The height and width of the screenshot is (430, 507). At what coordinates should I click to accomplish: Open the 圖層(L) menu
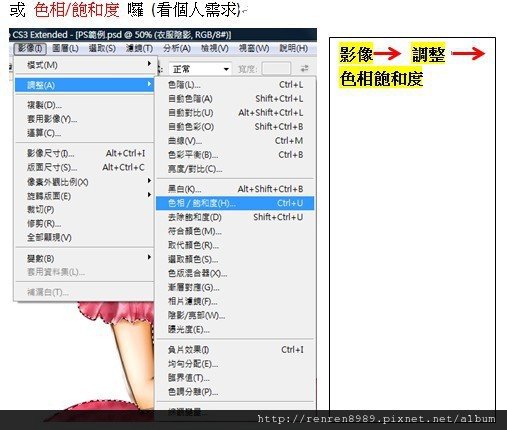point(65,49)
